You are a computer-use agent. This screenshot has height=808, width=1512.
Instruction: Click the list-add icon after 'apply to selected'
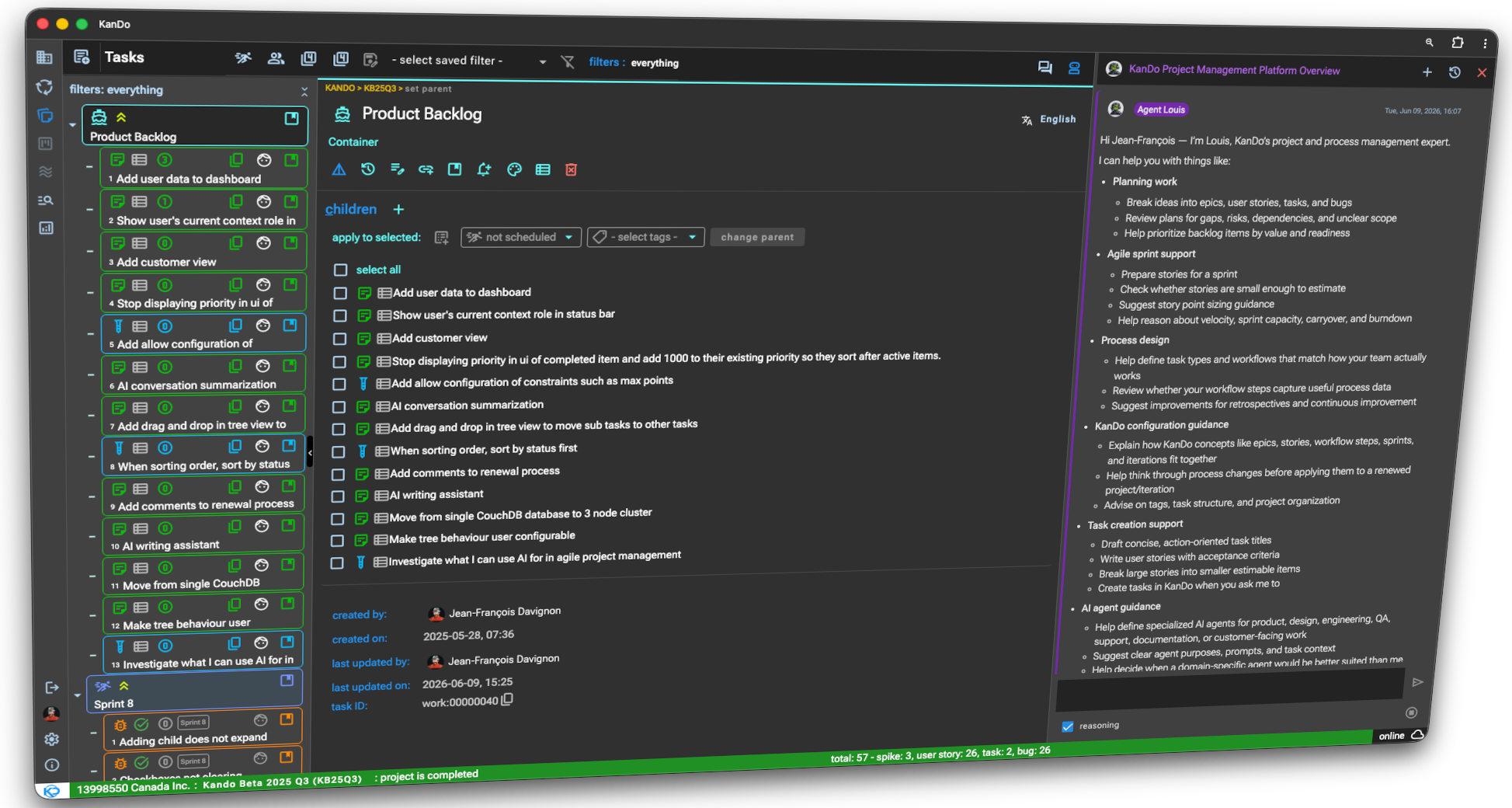[x=441, y=238]
